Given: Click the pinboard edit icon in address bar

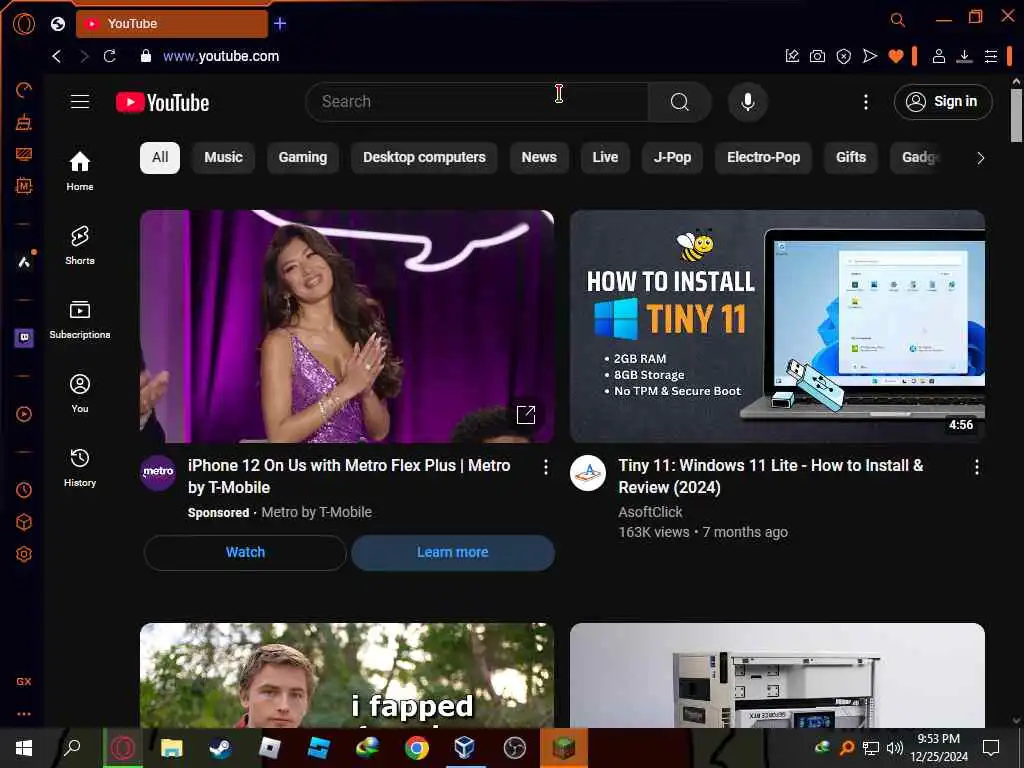Looking at the screenshot, I should pos(792,56).
